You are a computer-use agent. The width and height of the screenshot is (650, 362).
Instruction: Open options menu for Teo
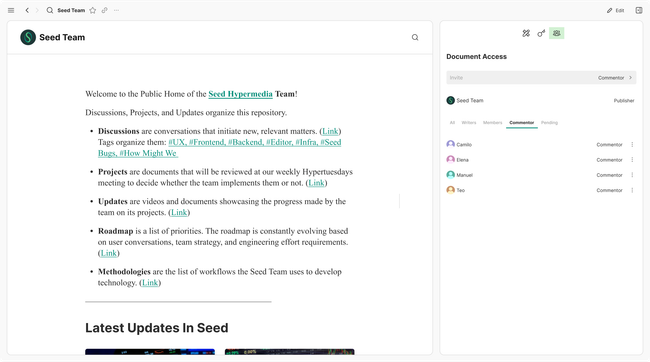pos(632,190)
